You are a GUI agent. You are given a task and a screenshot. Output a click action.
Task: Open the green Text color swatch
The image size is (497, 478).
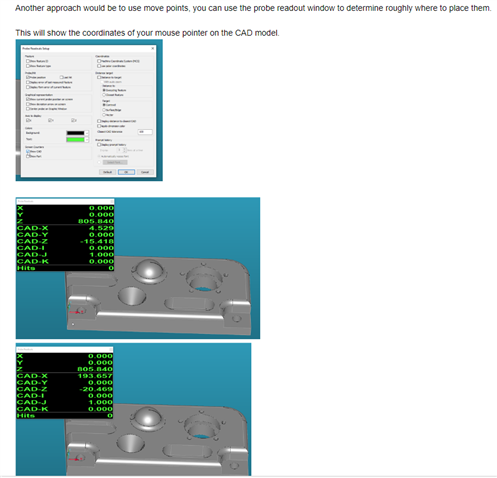[75, 140]
